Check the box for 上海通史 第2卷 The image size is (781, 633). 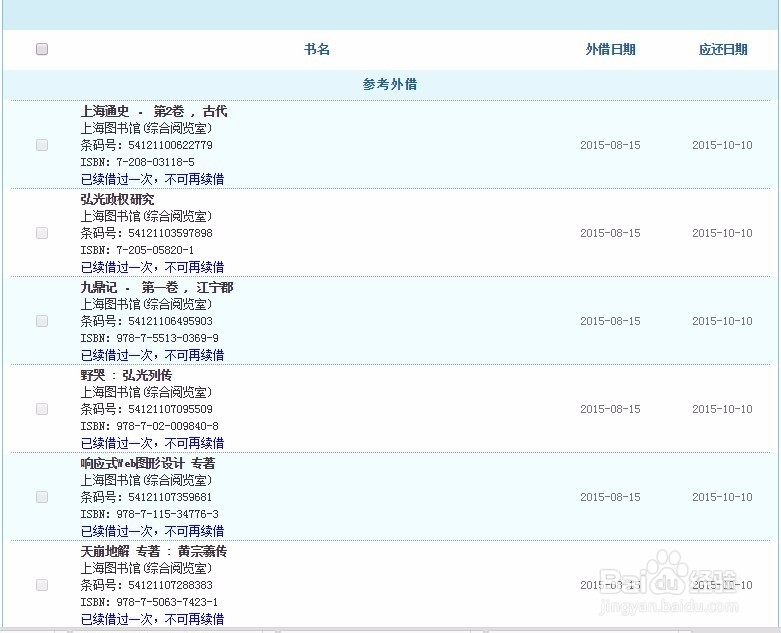click(42, 145)
